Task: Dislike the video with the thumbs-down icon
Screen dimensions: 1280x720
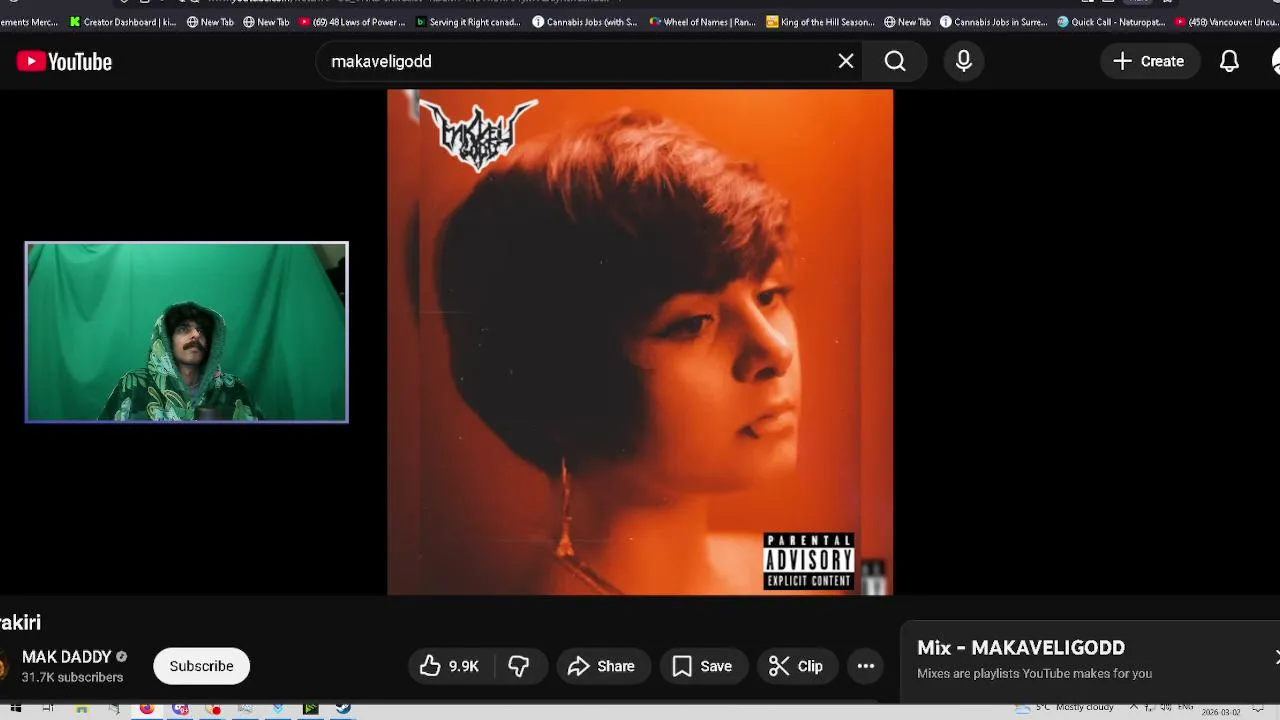Action: coord(519,666)
